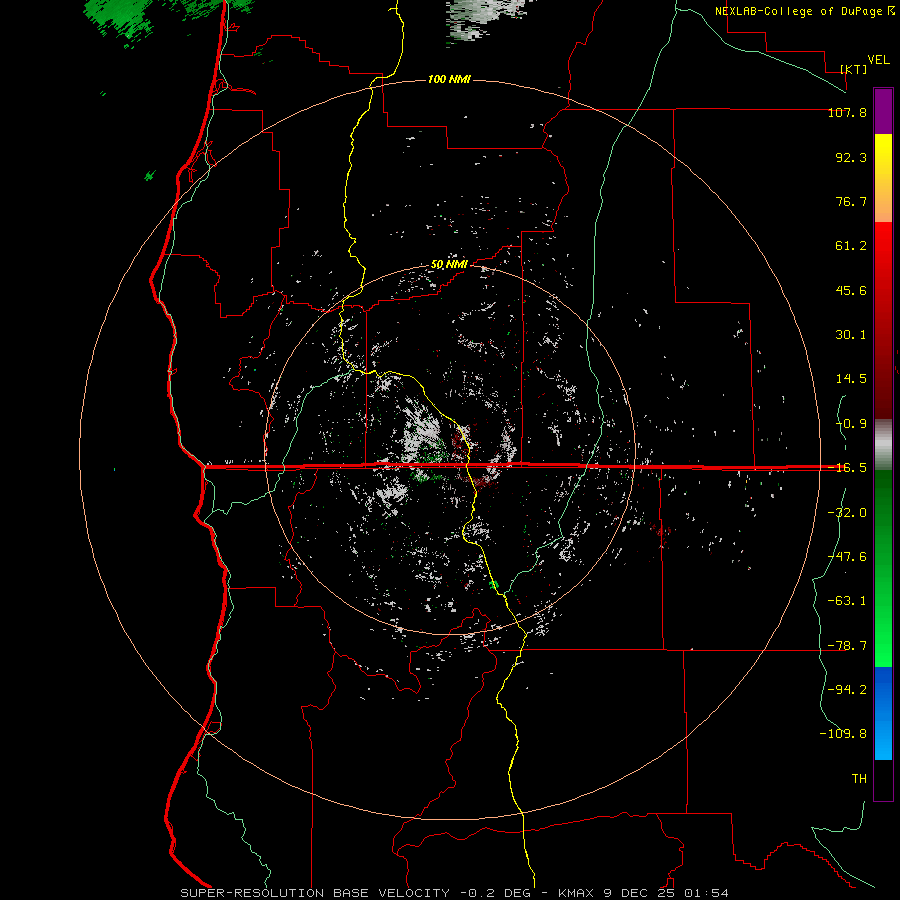This screenshot has height=900, width=900.
Task: Click the TH legend label
Action: coord(859,779)
